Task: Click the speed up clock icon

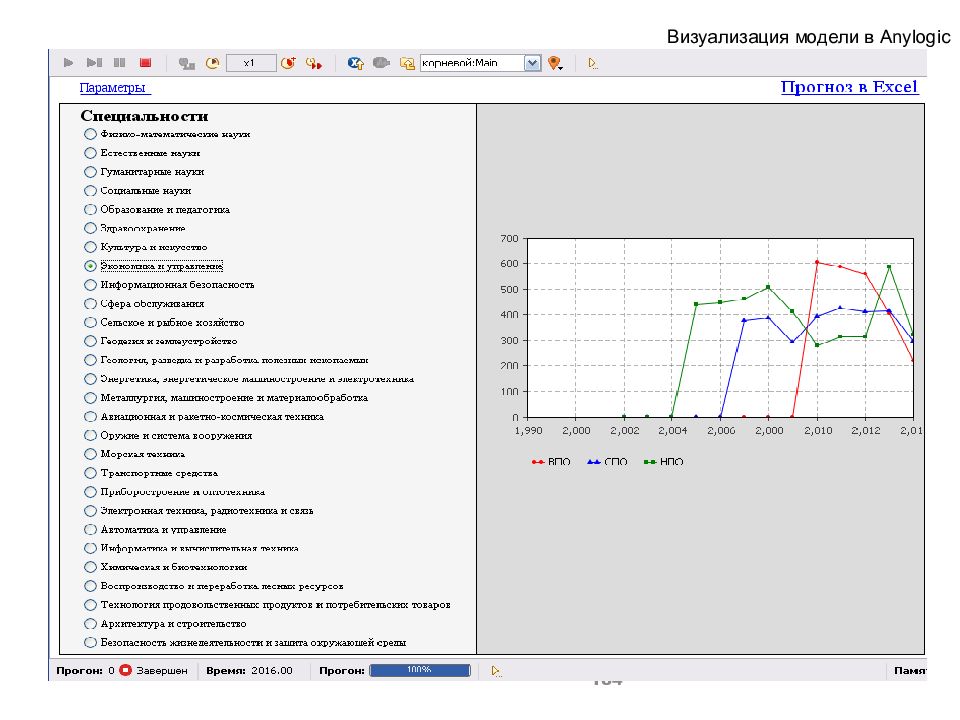Action: click(288, 63)
